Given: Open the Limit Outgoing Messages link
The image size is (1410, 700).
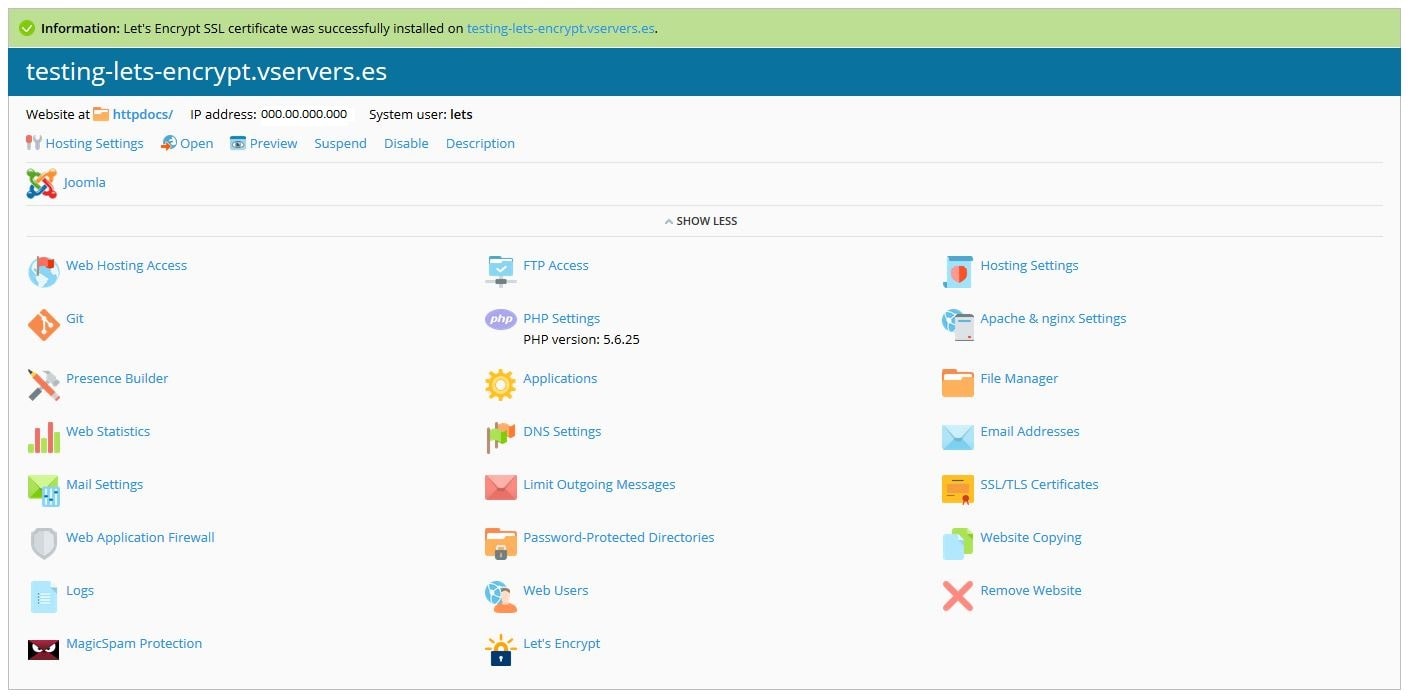Looking at the screenshot, I should 599,484.
